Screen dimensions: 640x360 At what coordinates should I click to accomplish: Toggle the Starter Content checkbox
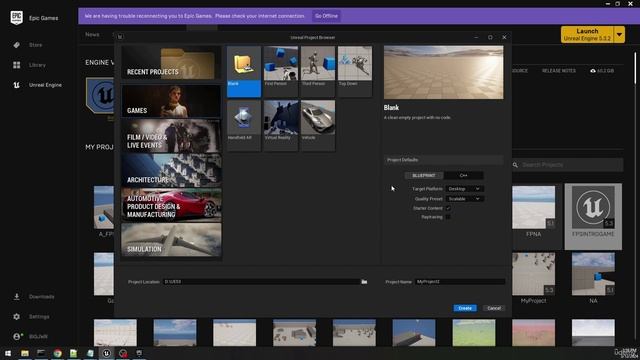[448, 208]
